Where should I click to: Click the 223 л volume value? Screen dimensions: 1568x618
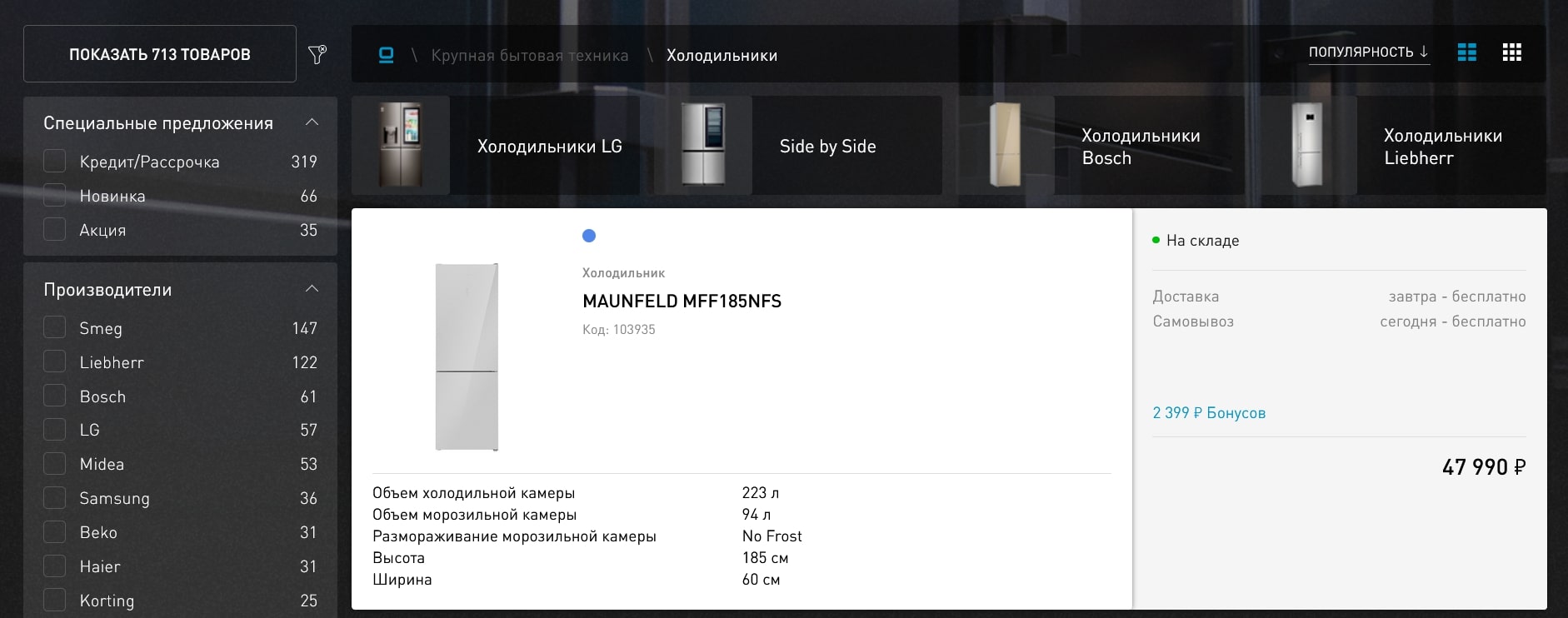click(x=761, y=493)
